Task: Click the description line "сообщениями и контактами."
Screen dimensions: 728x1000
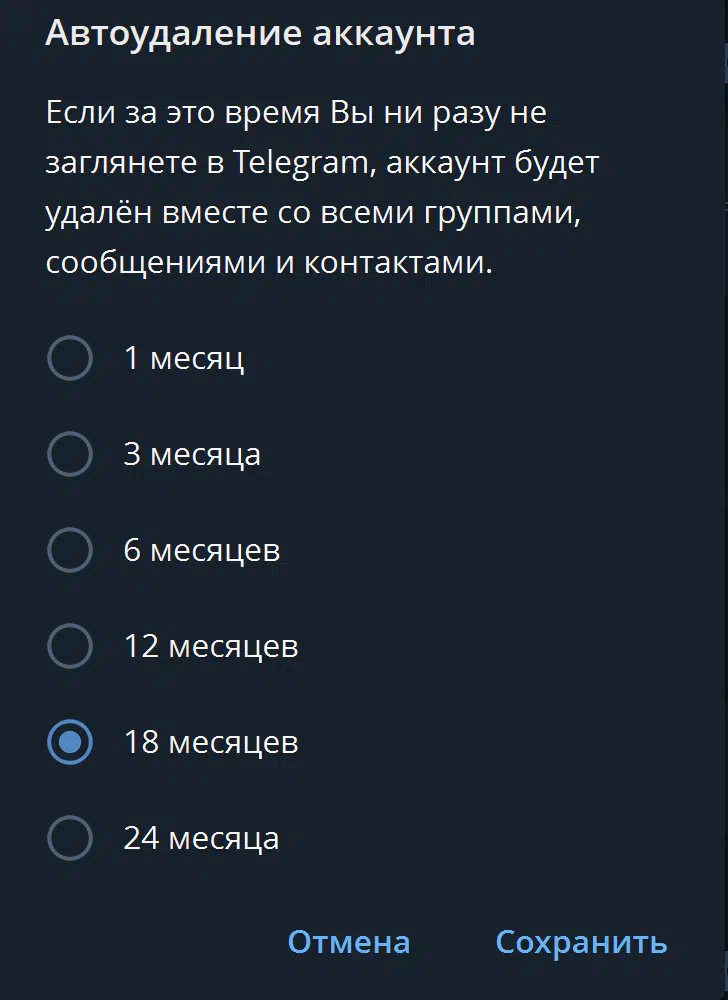Action: pos(270,264)
